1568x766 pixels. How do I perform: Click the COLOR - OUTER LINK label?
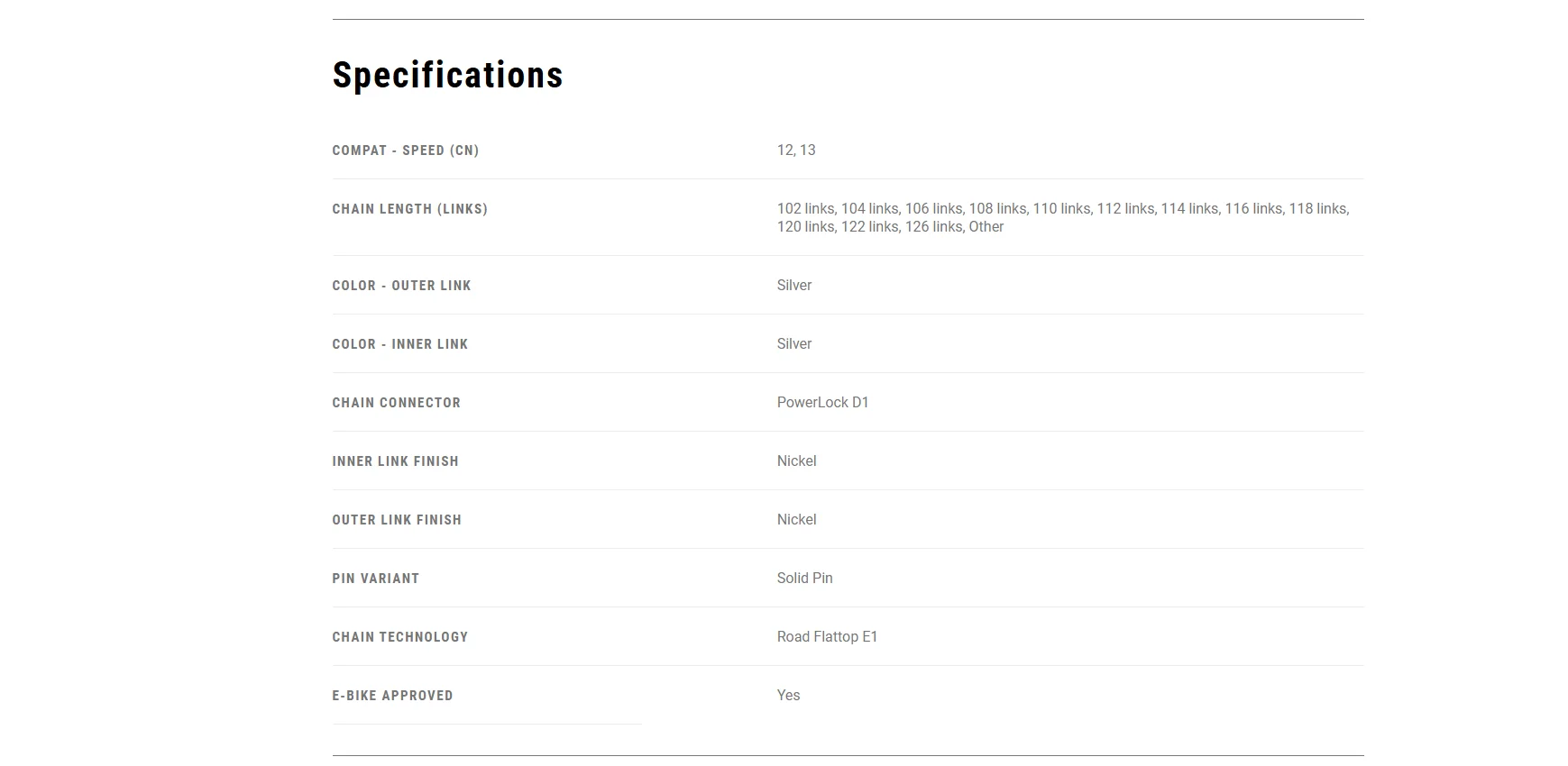click(401, 286)
